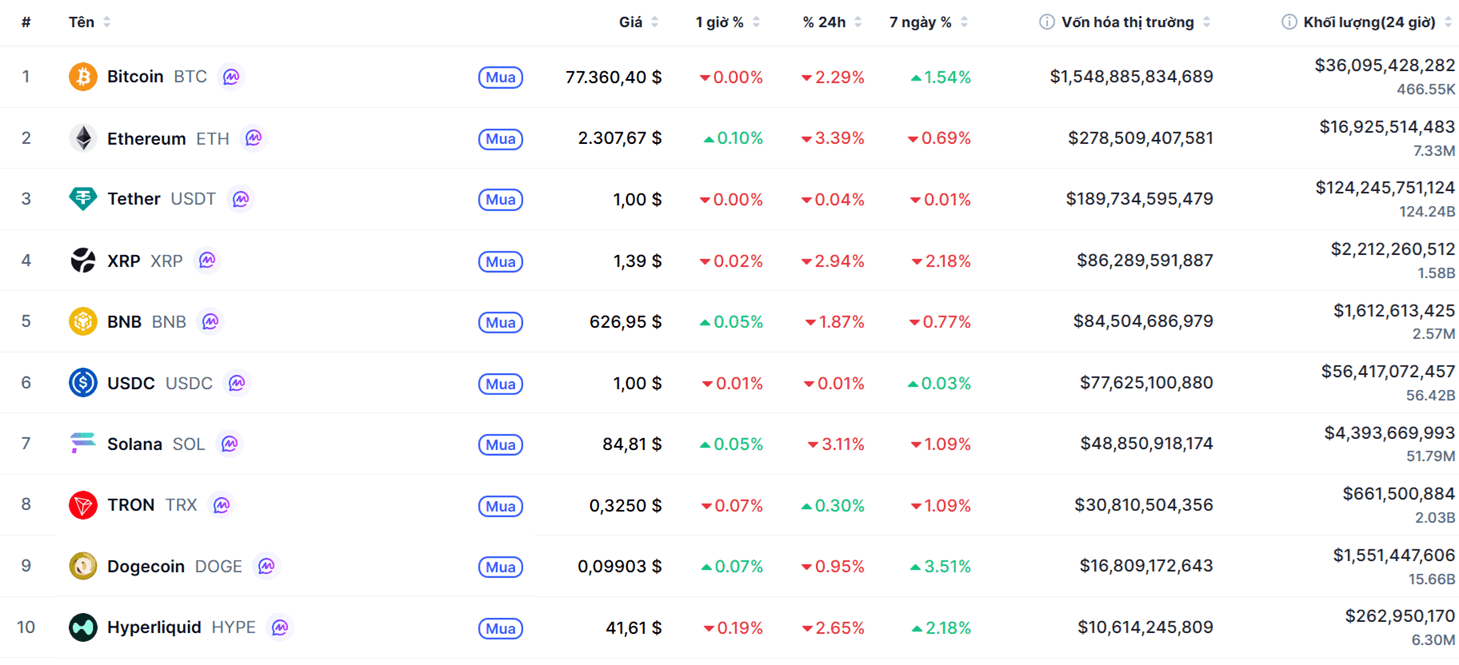Click the Dogecoin coin logo
Image resolution: width=1459 pixels, height=665 pixels.
click(83, 566)
